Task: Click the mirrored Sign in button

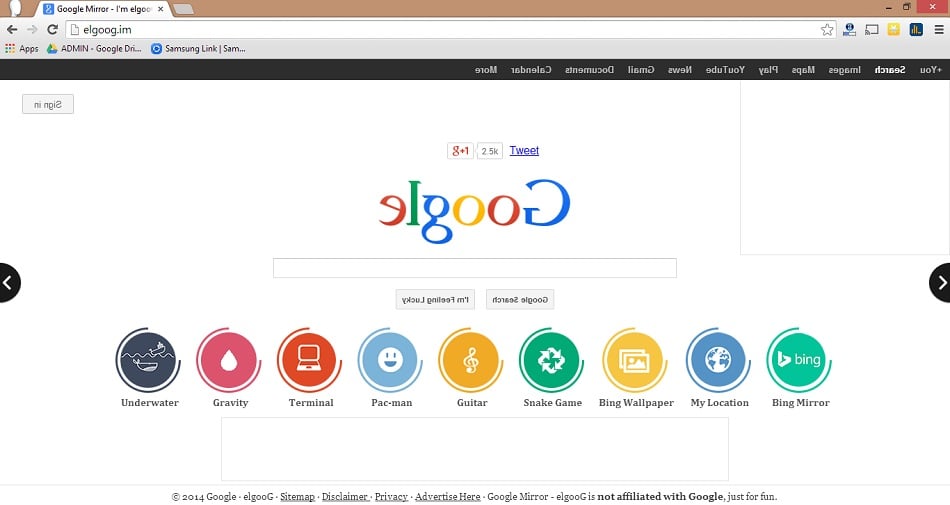Action: (x=48, y=104)
